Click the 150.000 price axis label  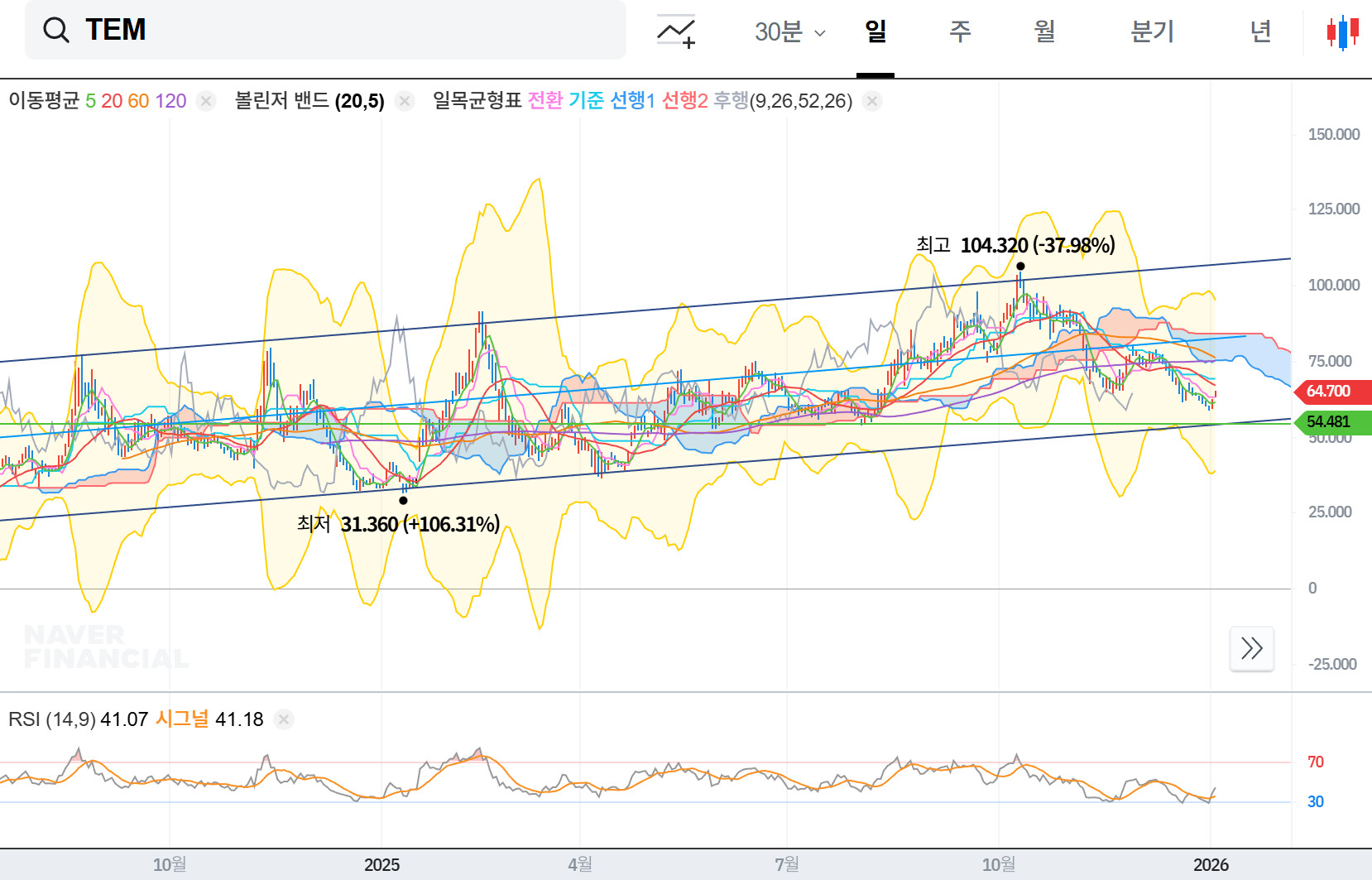(x=1333, y=134)
